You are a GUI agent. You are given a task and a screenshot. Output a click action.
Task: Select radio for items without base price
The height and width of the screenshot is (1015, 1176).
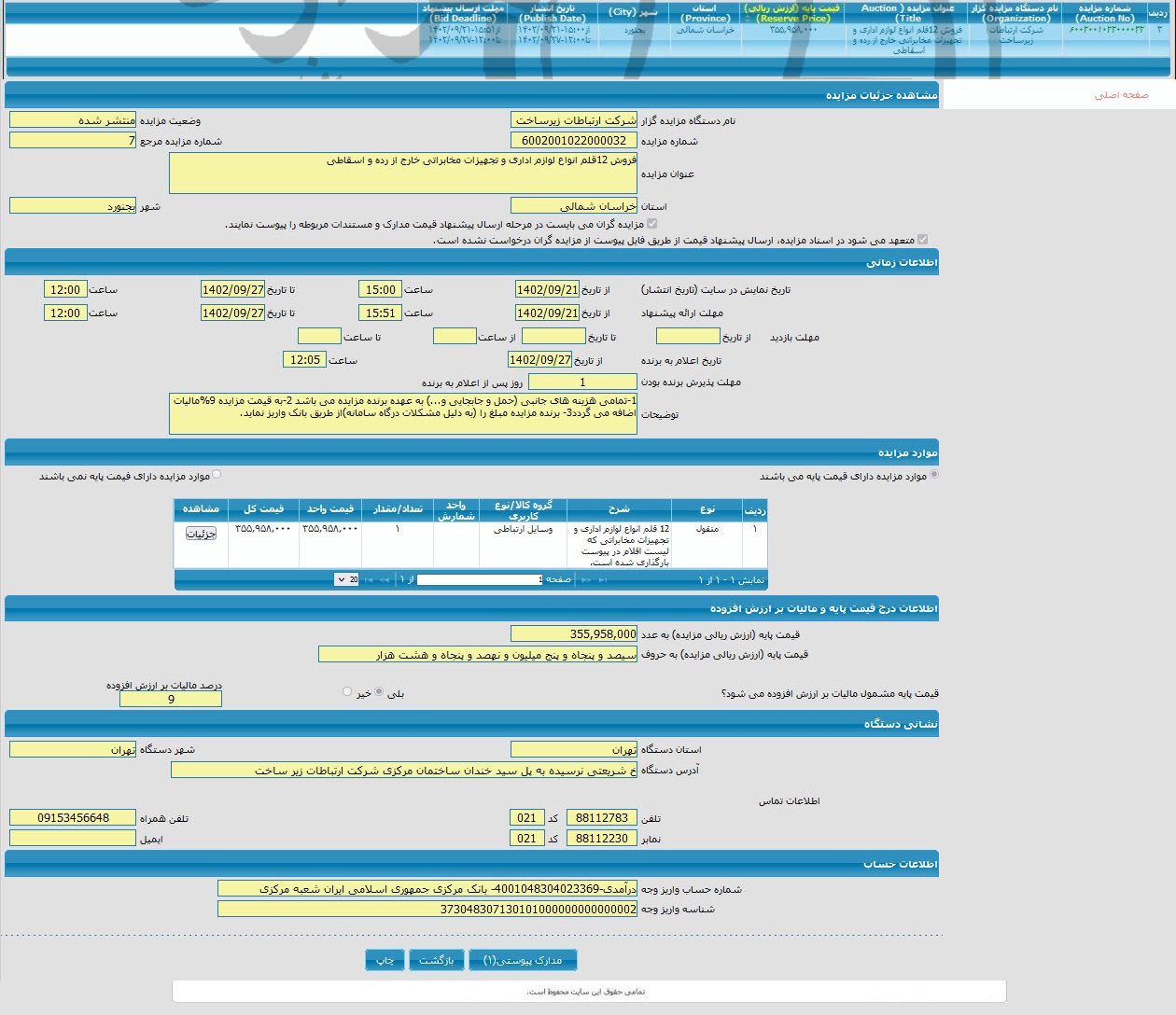[217, 475]
